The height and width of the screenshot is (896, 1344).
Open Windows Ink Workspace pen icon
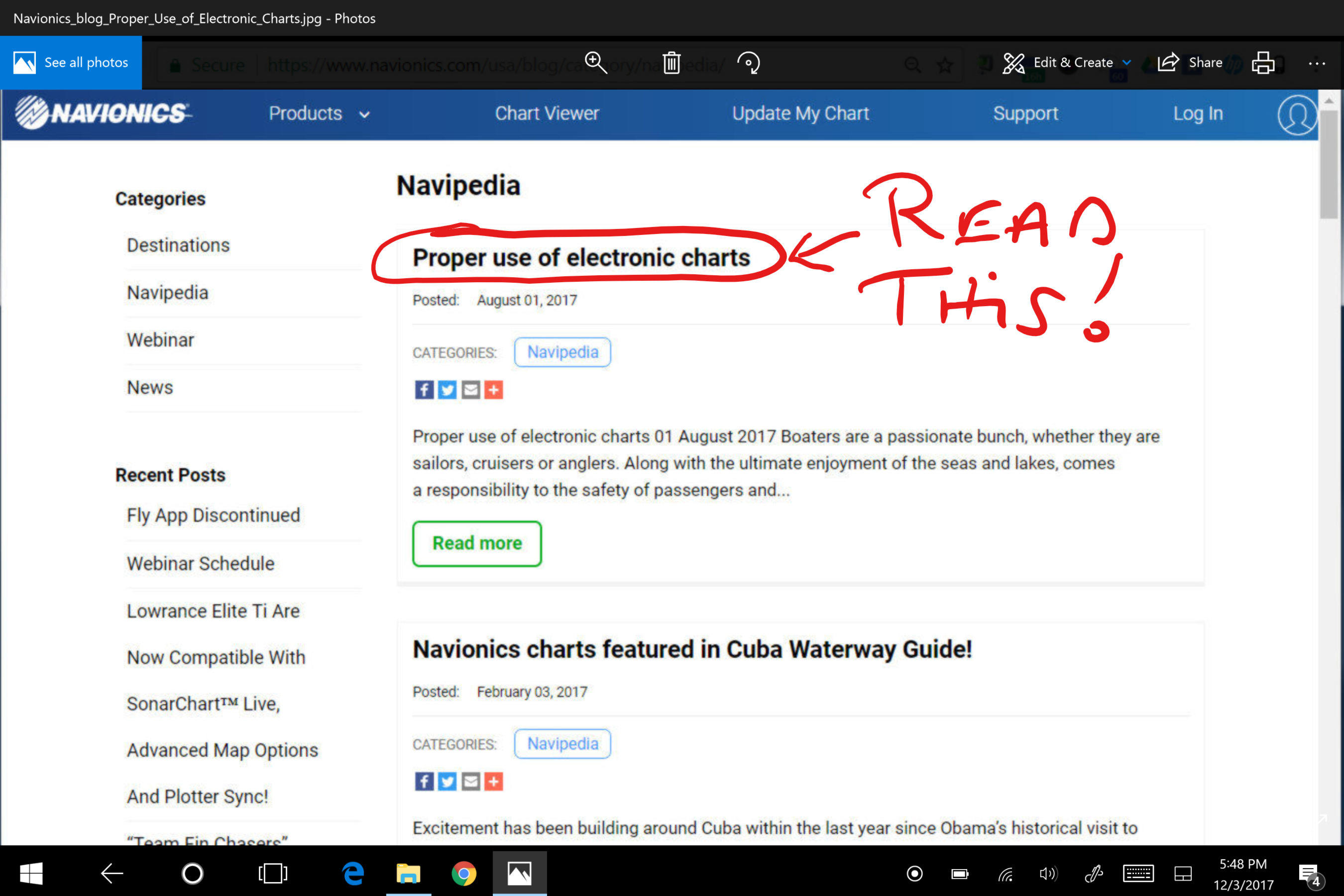tap(1093, 874)
